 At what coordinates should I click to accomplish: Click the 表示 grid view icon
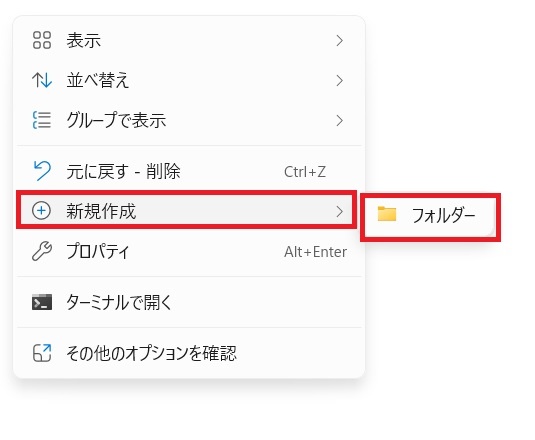tap(42, 40)
